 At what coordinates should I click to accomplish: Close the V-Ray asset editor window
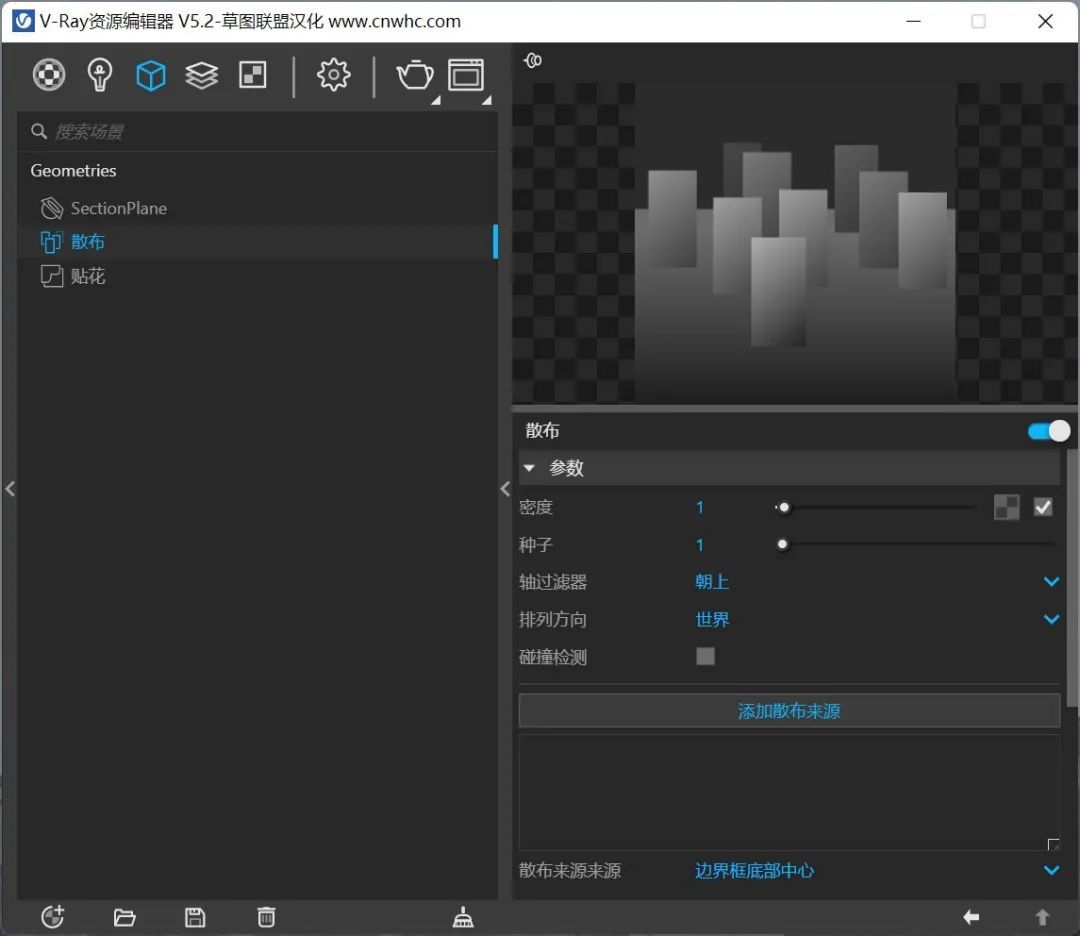pyautogui.click(x=1045, y=21)
